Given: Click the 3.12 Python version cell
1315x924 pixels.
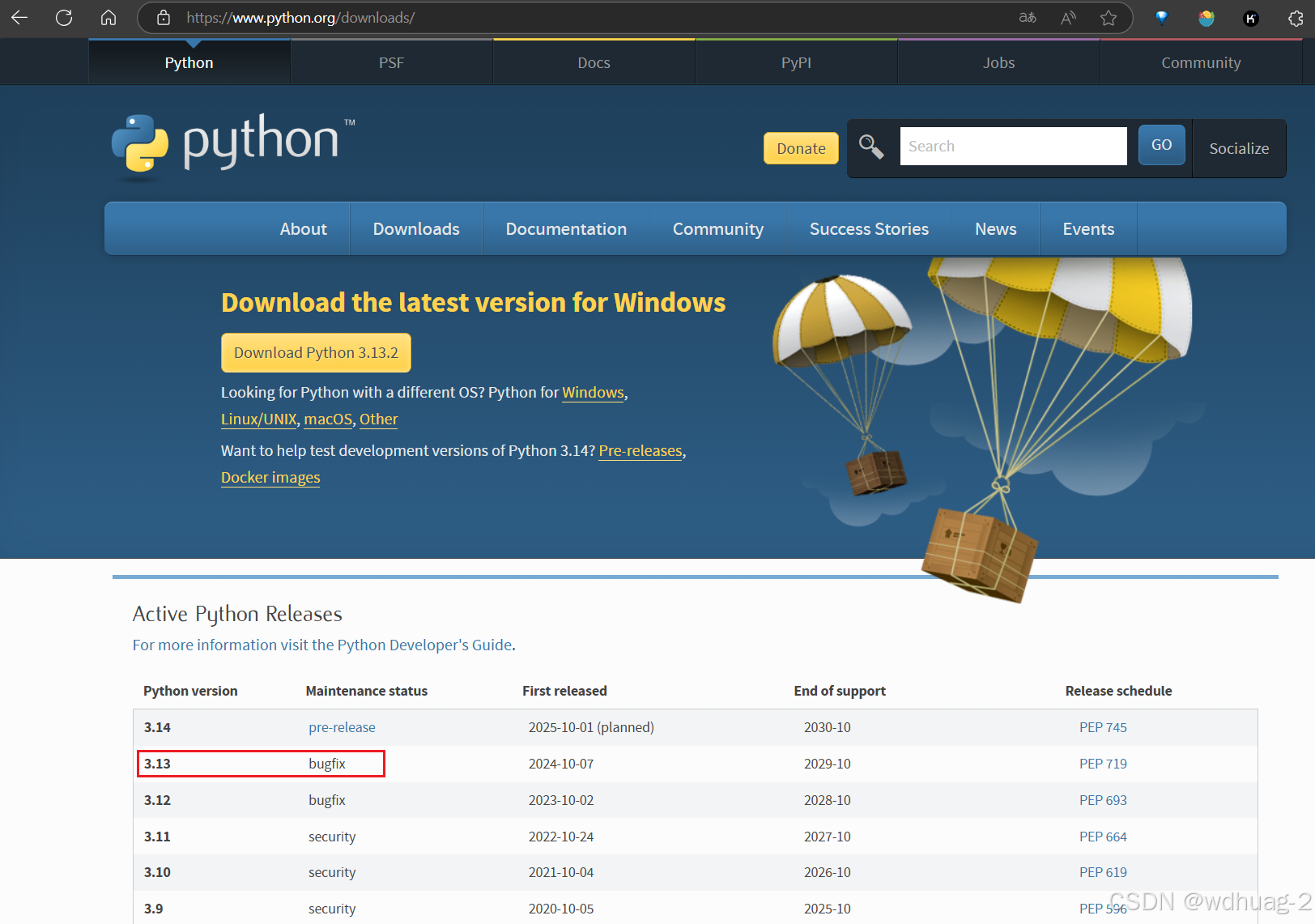Looking at the screenshot, I should [157, 800].
